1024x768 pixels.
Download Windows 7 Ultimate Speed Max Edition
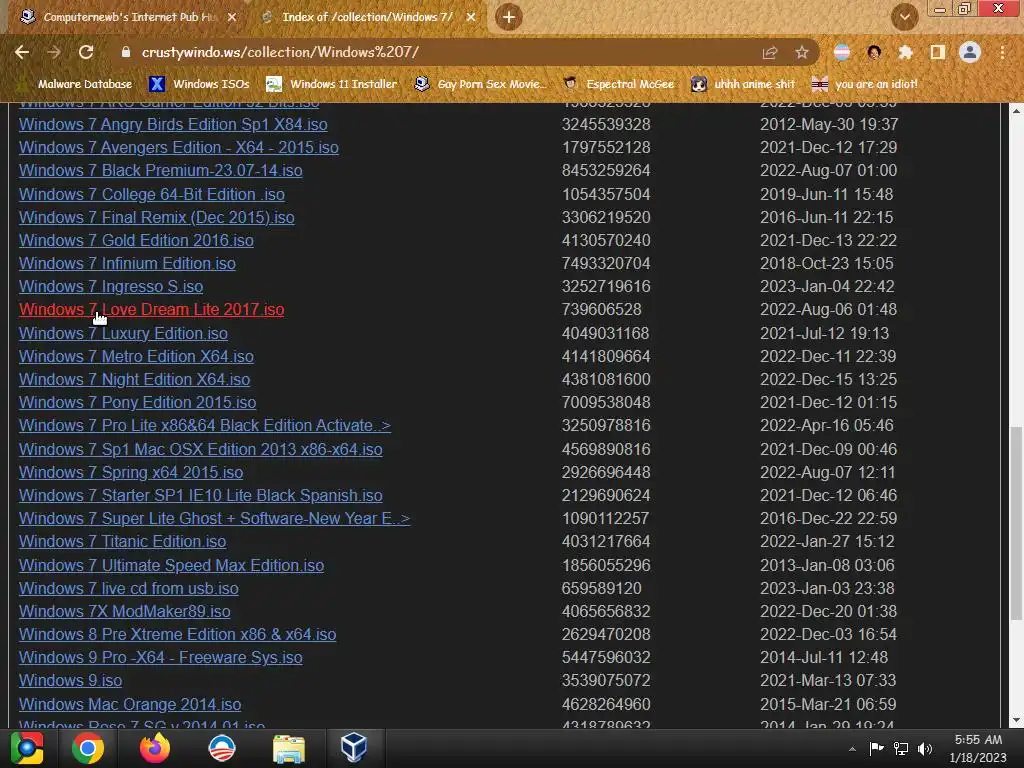click(x=171, y=565)
